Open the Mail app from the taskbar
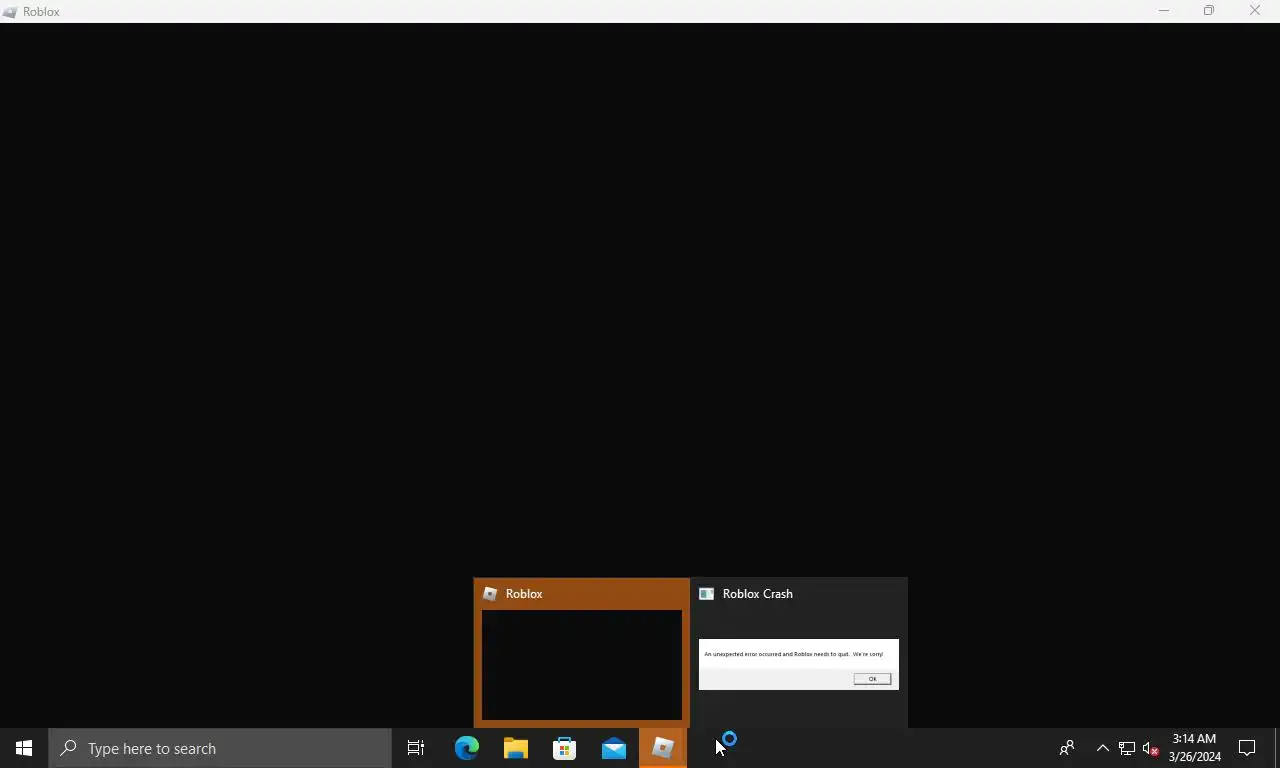This screenshot has width=1280, height=768. click(x=614, y=748)
